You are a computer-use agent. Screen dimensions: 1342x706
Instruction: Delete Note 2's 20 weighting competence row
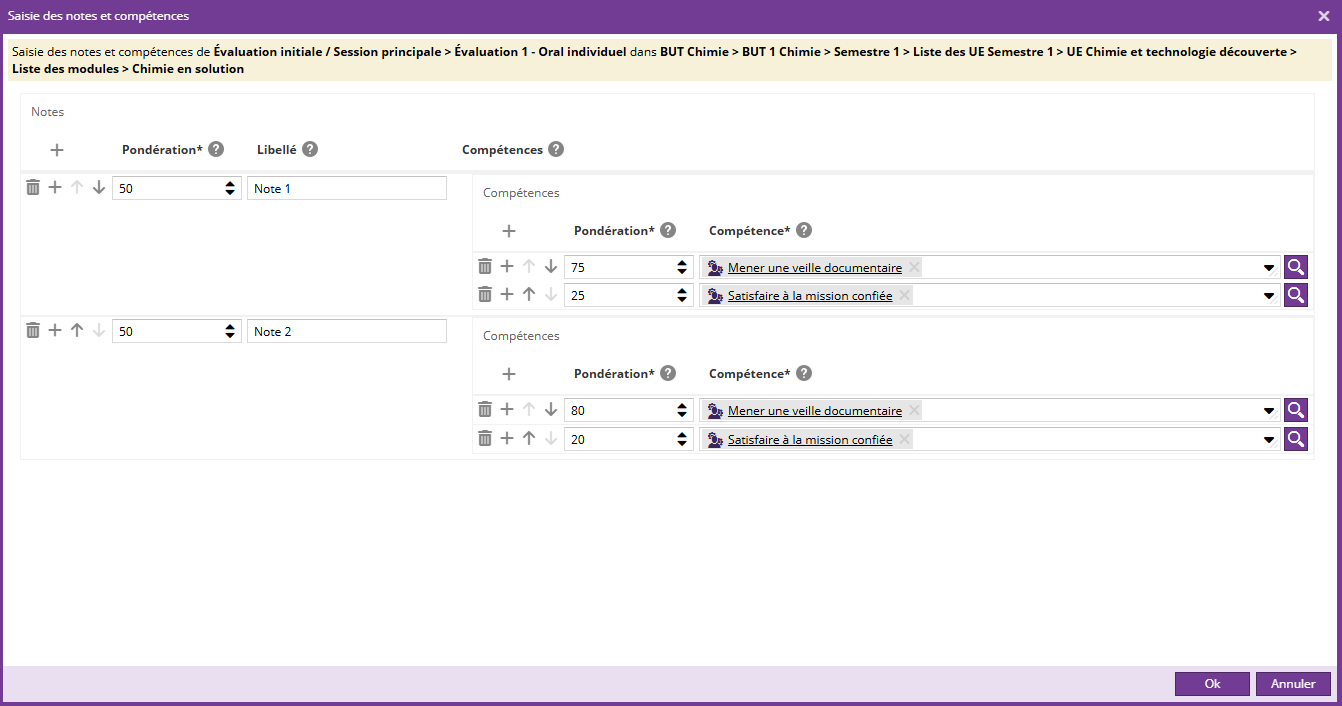point(485,438)
